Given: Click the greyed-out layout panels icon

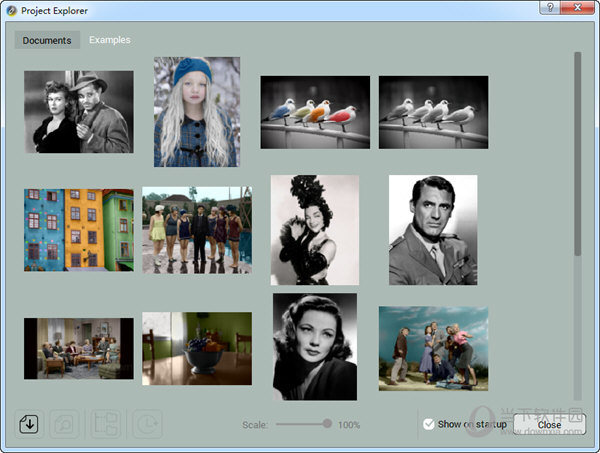Looking at the screenshot, I should tap(106, 424).
